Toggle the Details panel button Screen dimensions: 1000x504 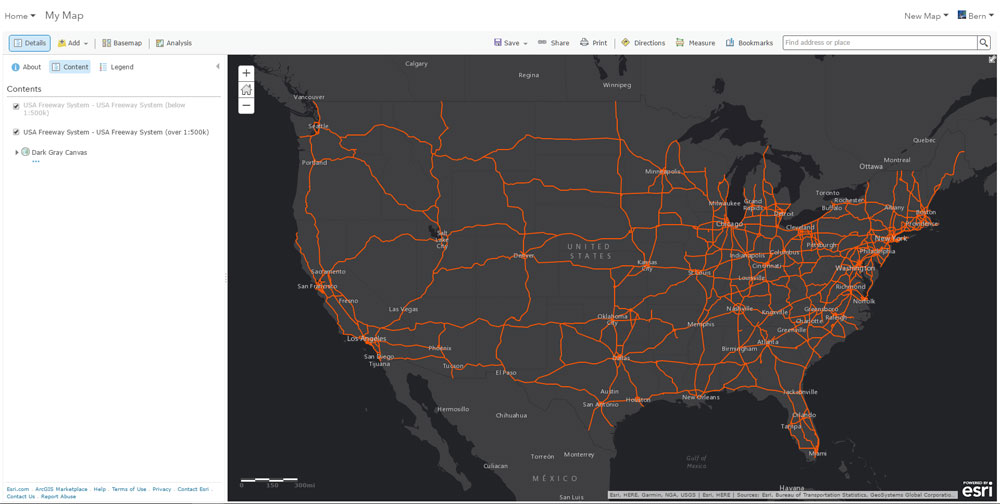(29, 43)
